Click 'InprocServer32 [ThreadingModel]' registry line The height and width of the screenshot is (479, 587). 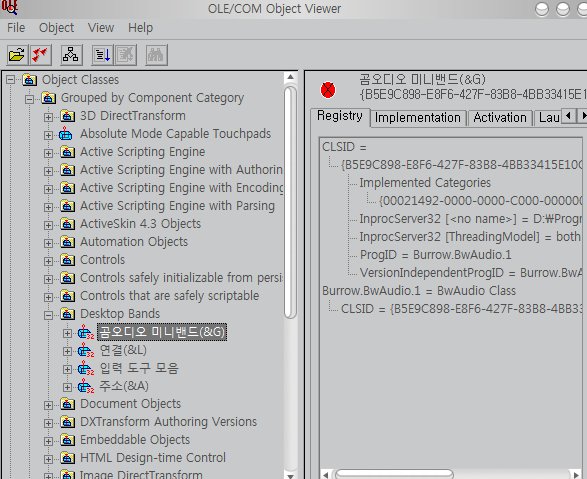coord(470,237)
